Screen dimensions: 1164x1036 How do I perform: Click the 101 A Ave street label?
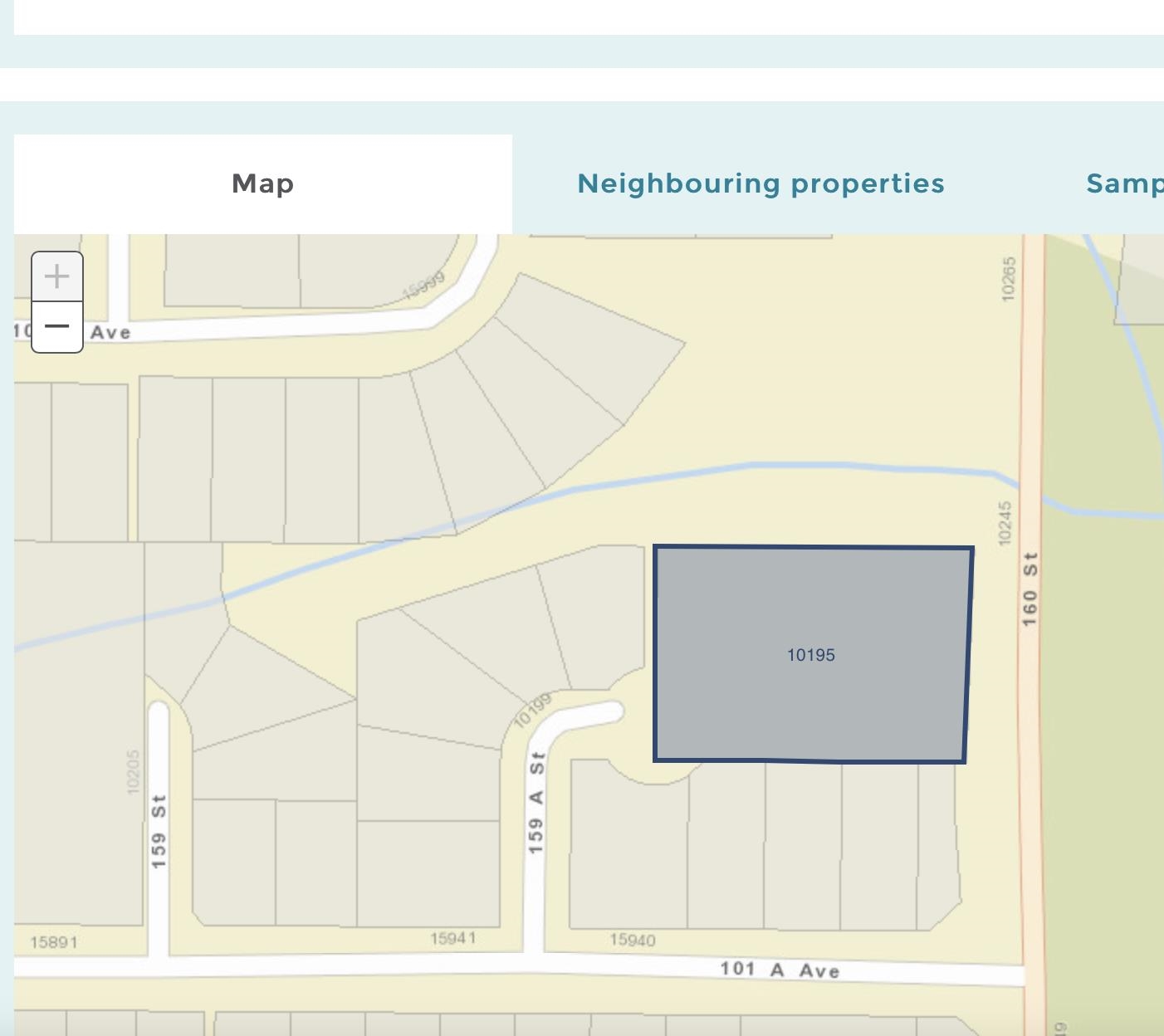pos(780,969)
